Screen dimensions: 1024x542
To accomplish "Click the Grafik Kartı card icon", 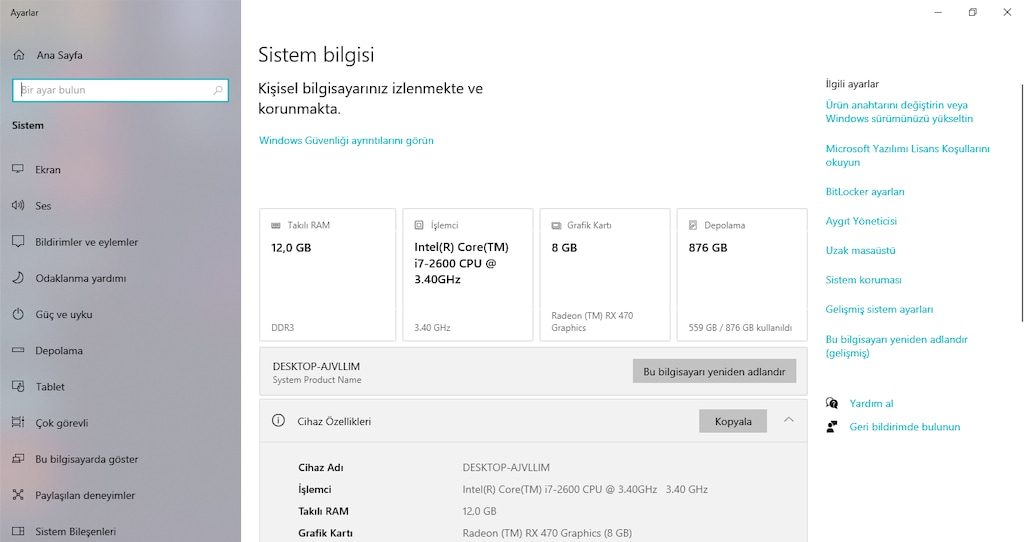I will [x=556, y=225].
